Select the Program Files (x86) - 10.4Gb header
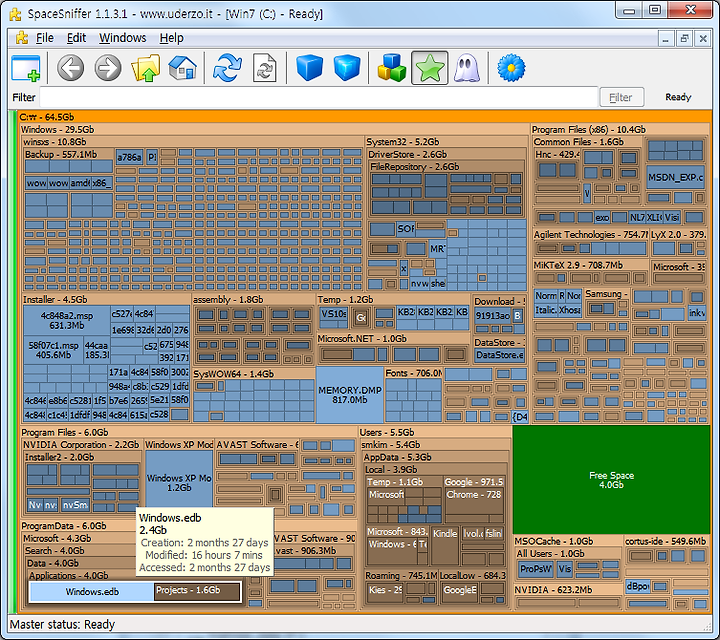This screenshot has height=640, width=720. tap(620, 129)
